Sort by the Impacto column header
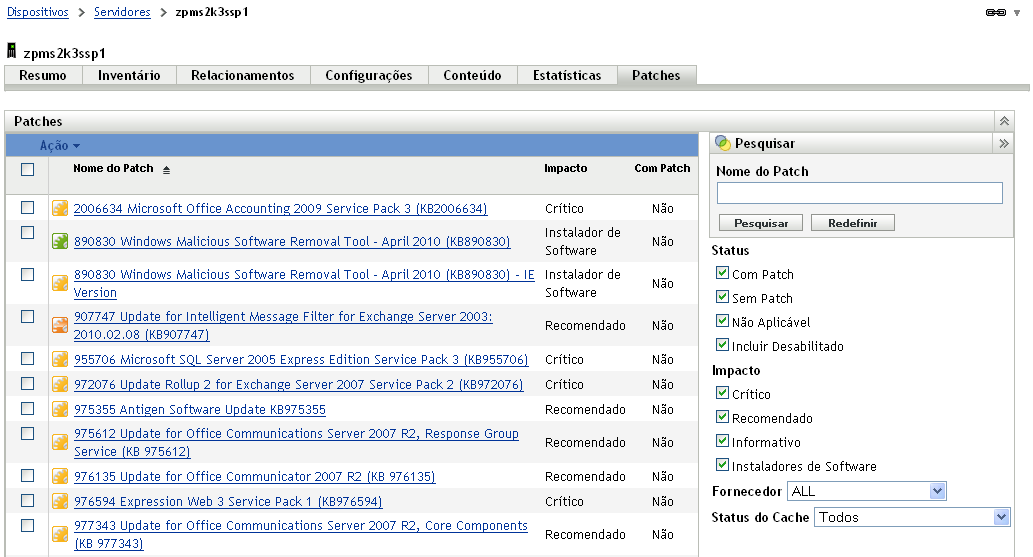This screenshot has height=557, width=1033. (x=565, y=168)
